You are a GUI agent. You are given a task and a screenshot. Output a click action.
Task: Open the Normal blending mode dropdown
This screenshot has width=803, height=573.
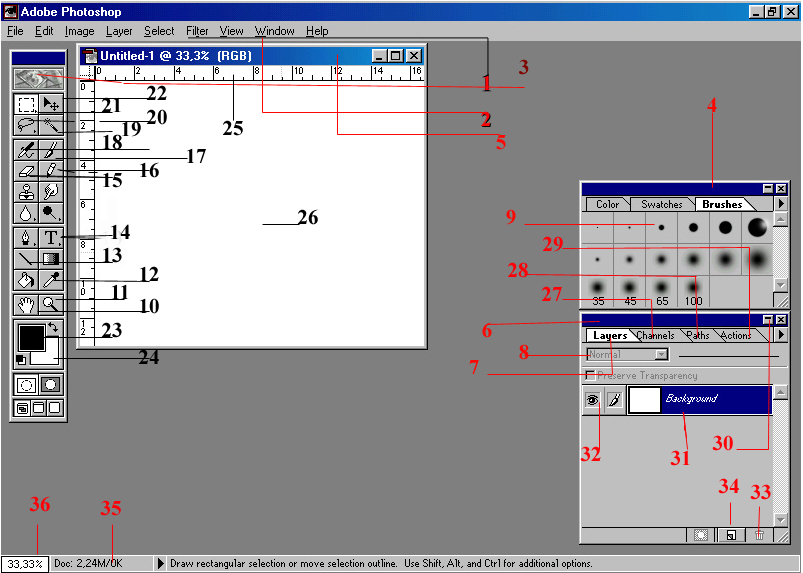(x=628, y=354)
